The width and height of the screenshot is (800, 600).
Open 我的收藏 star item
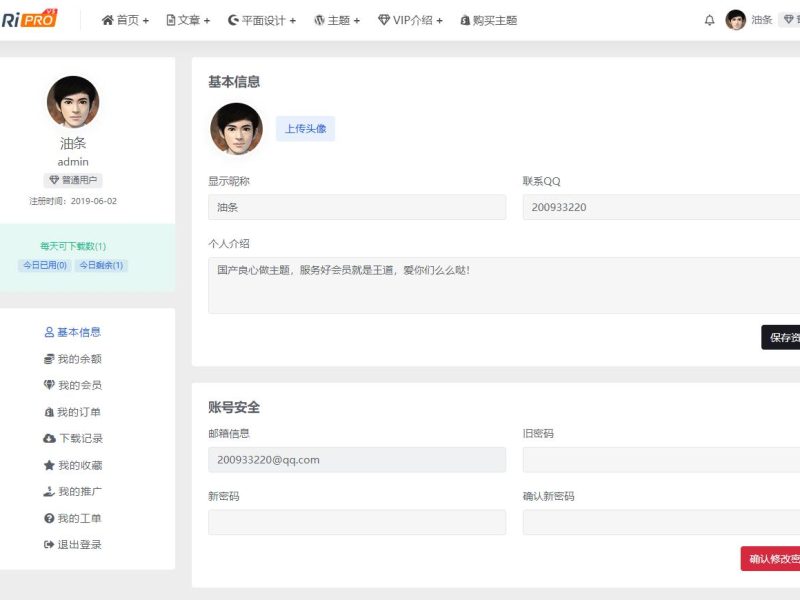tap(73, 465)
